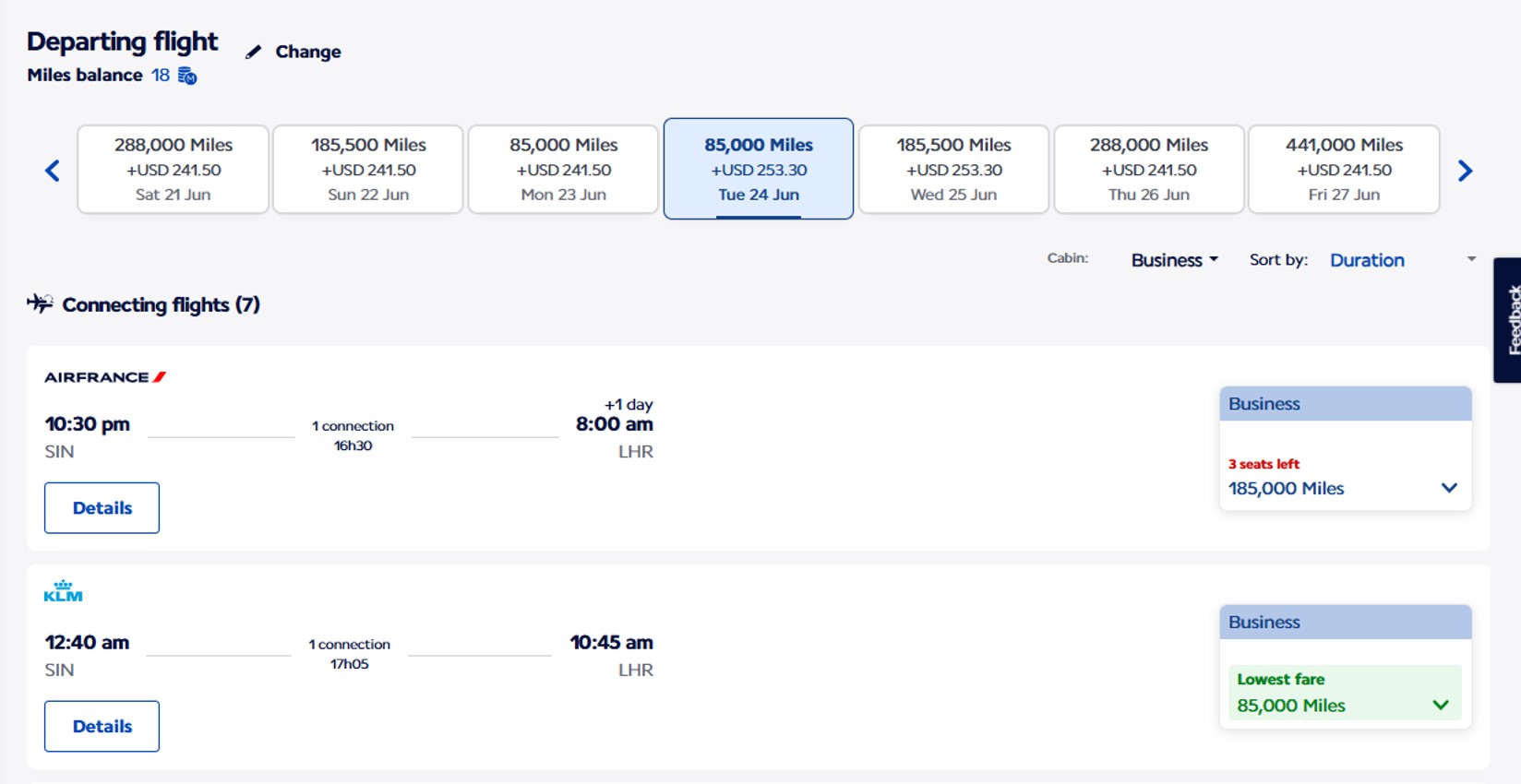
Task: Open the miles balance coins icon
Action: click(187, 76)
